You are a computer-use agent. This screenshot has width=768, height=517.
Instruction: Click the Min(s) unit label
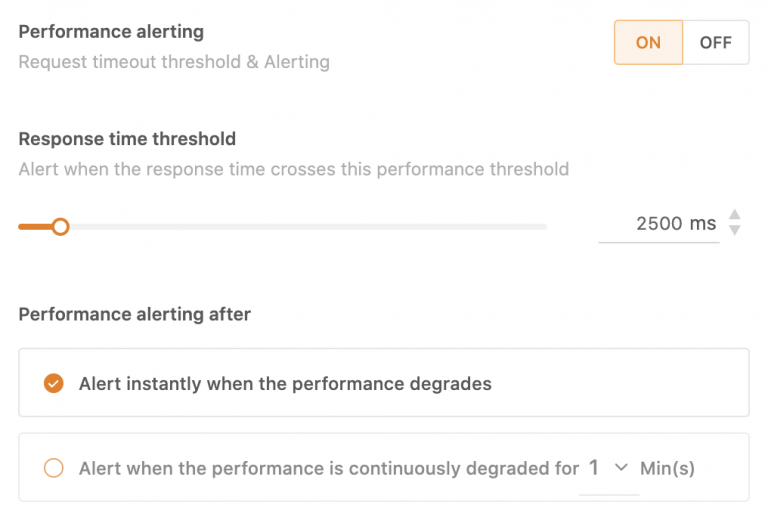point(667,469)
